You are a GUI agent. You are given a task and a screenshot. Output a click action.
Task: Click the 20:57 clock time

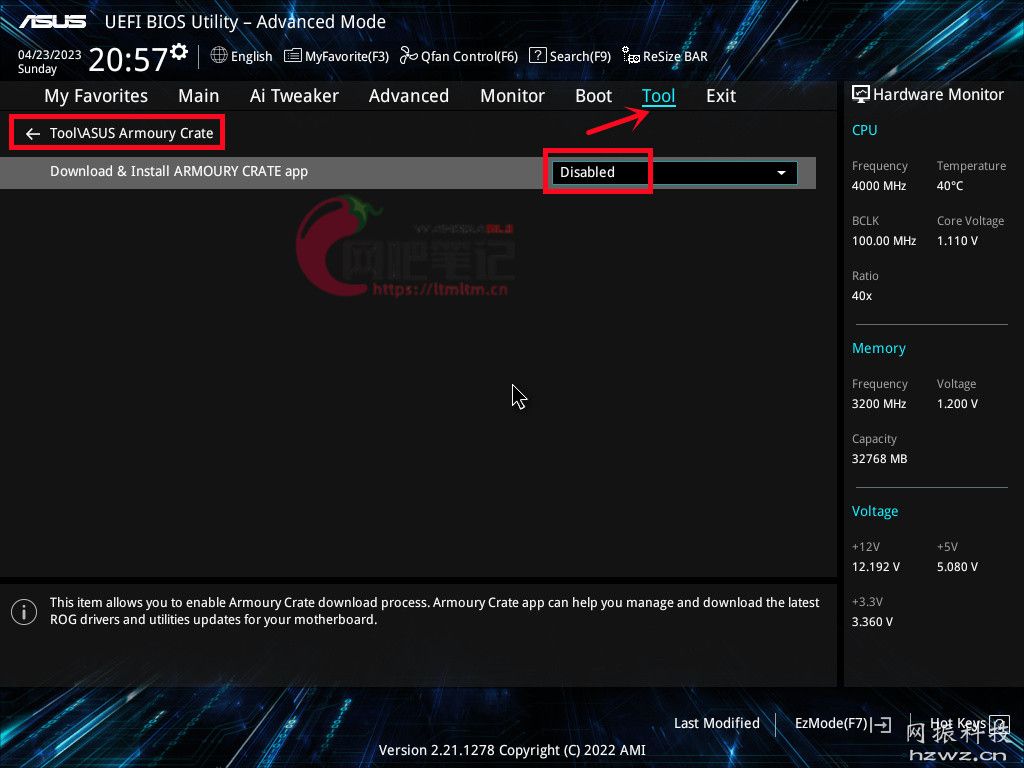[x=128, y=59]
